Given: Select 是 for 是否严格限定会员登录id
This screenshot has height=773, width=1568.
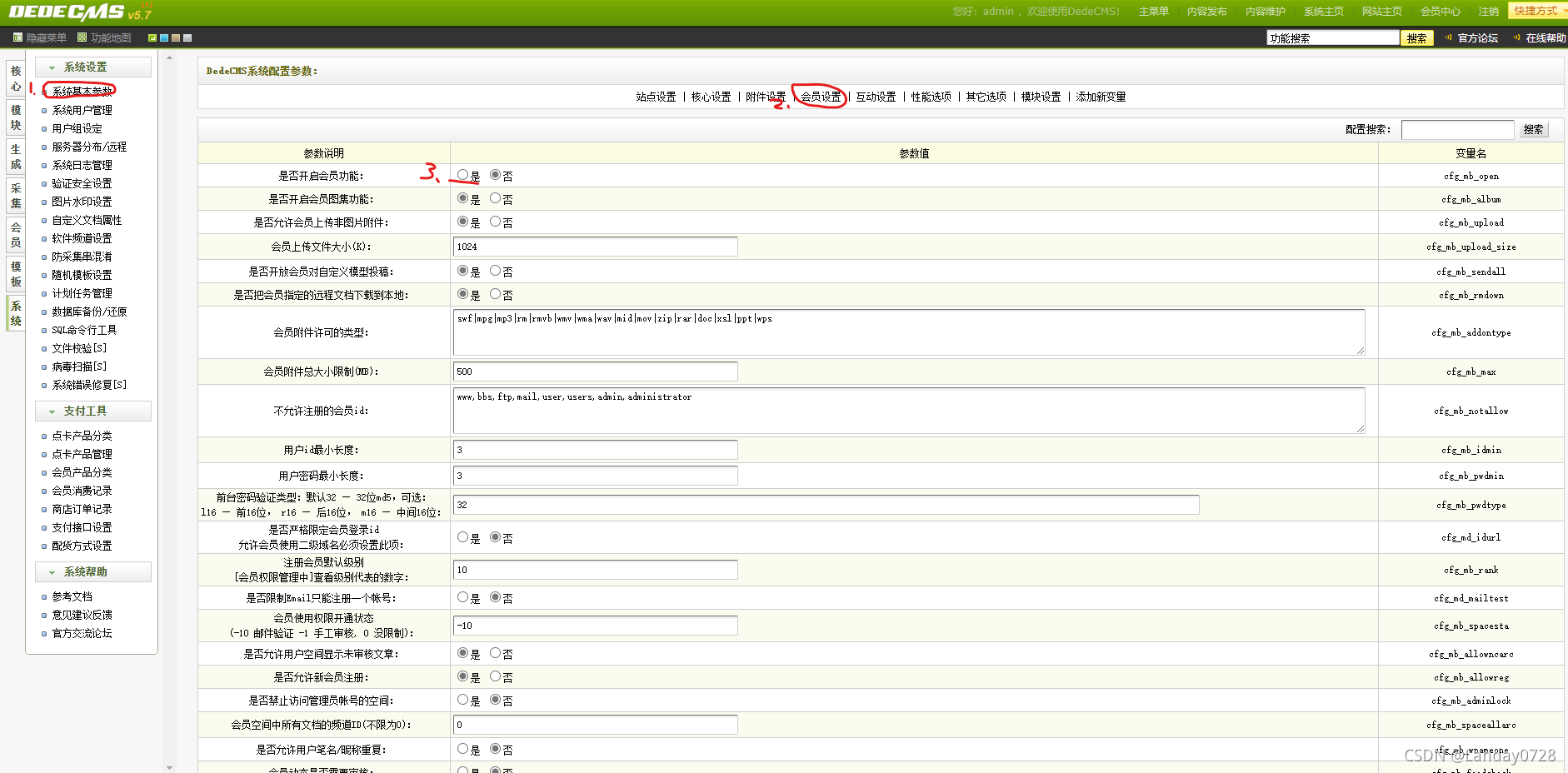Looking at the screenshot, I should click(462, 537).
